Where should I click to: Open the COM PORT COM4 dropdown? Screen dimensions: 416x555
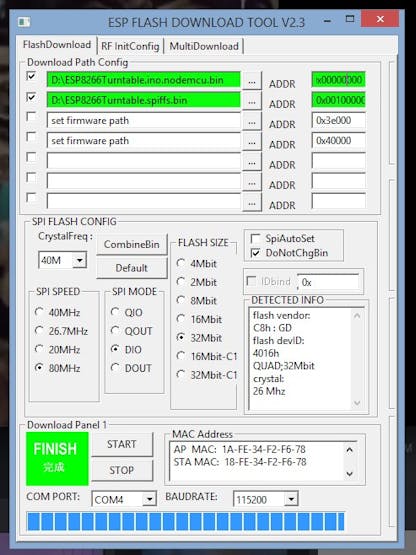(149, 499)
